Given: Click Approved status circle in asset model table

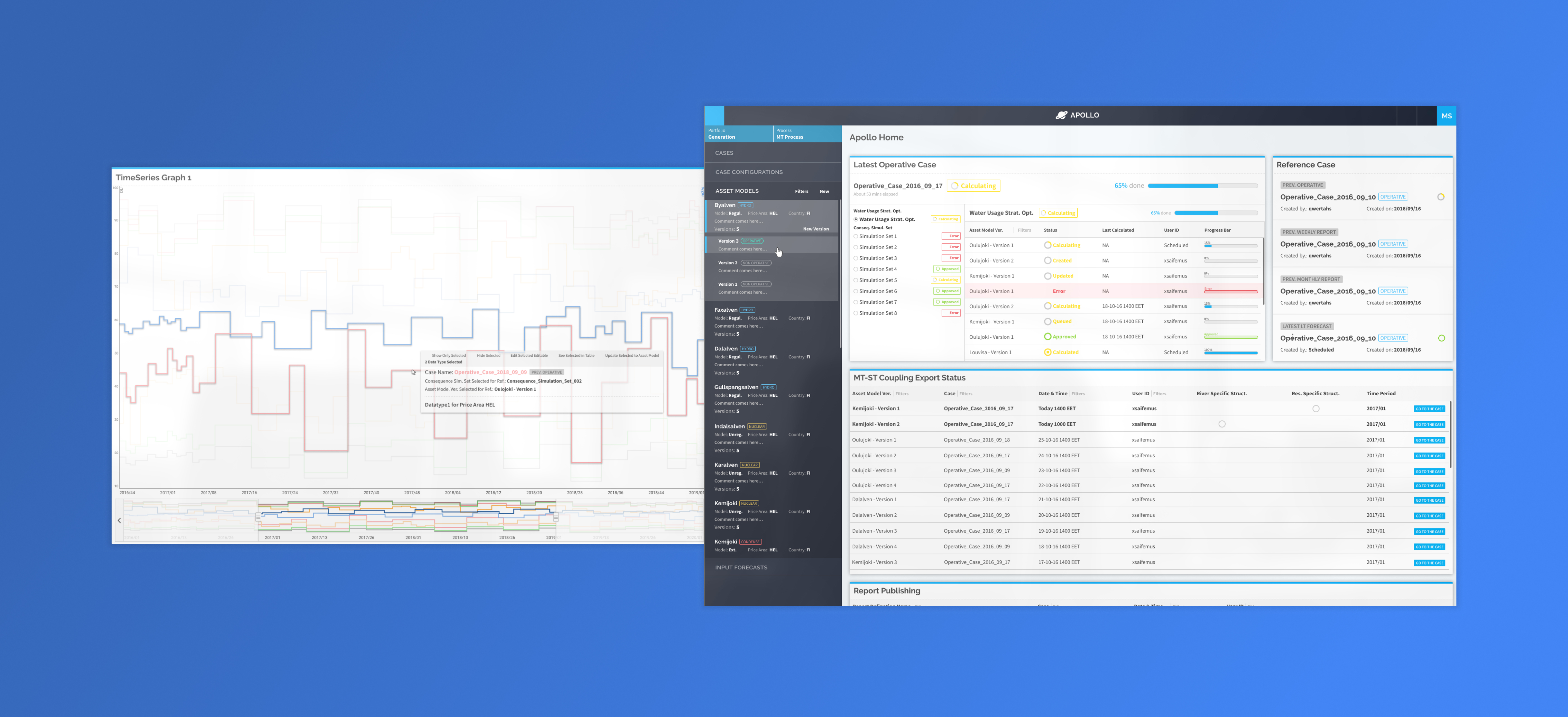Looking at the screenshot, I should 1047,336.
